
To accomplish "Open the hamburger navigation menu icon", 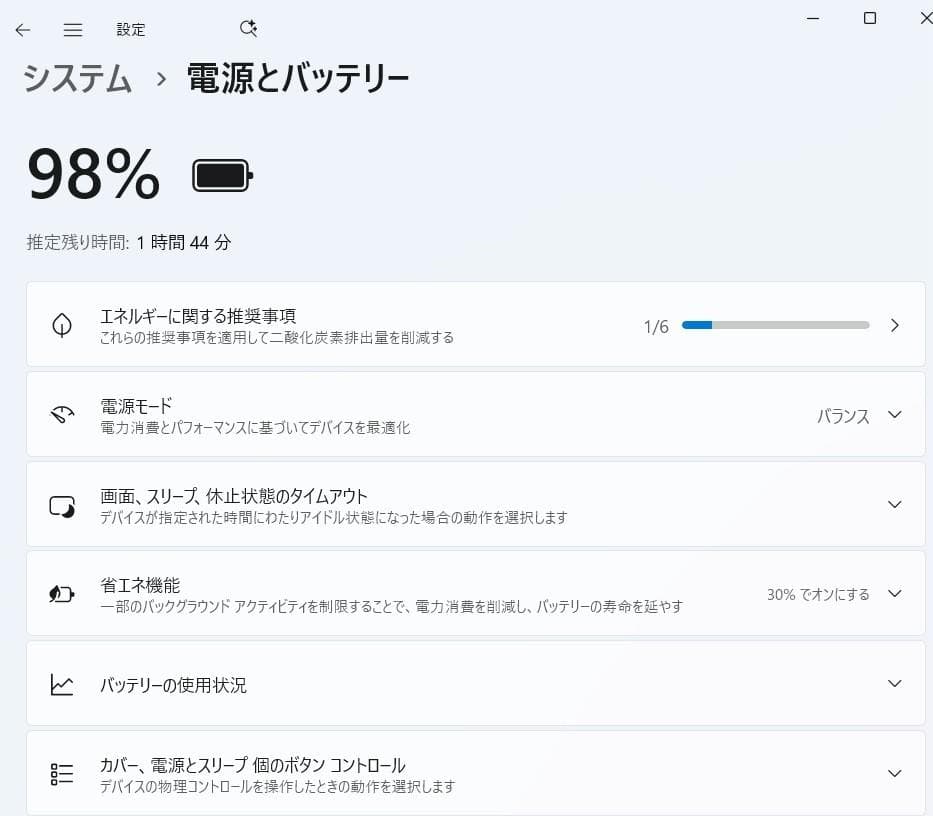I will point(72,29).
